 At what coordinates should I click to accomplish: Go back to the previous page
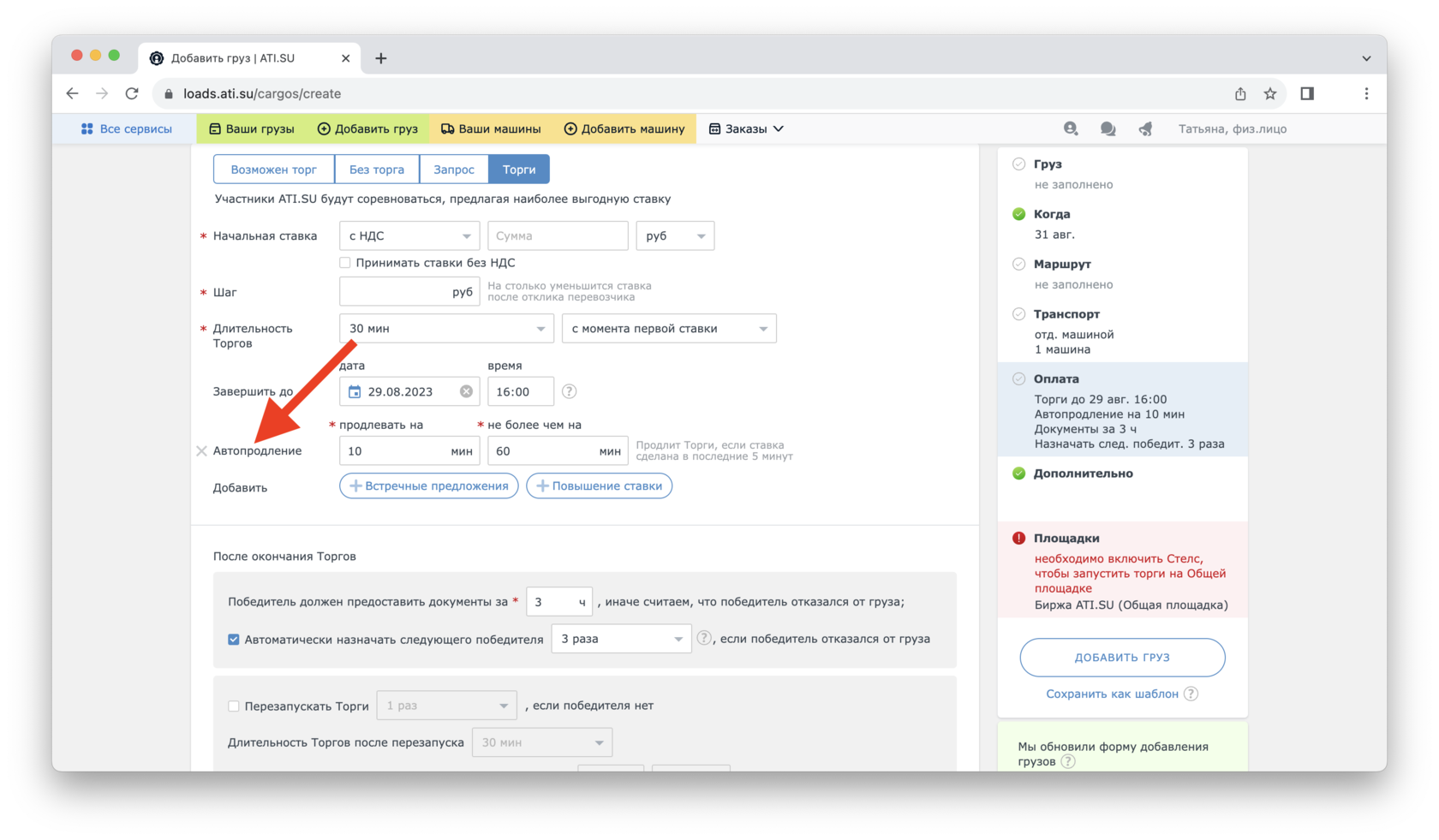(73, 93)
